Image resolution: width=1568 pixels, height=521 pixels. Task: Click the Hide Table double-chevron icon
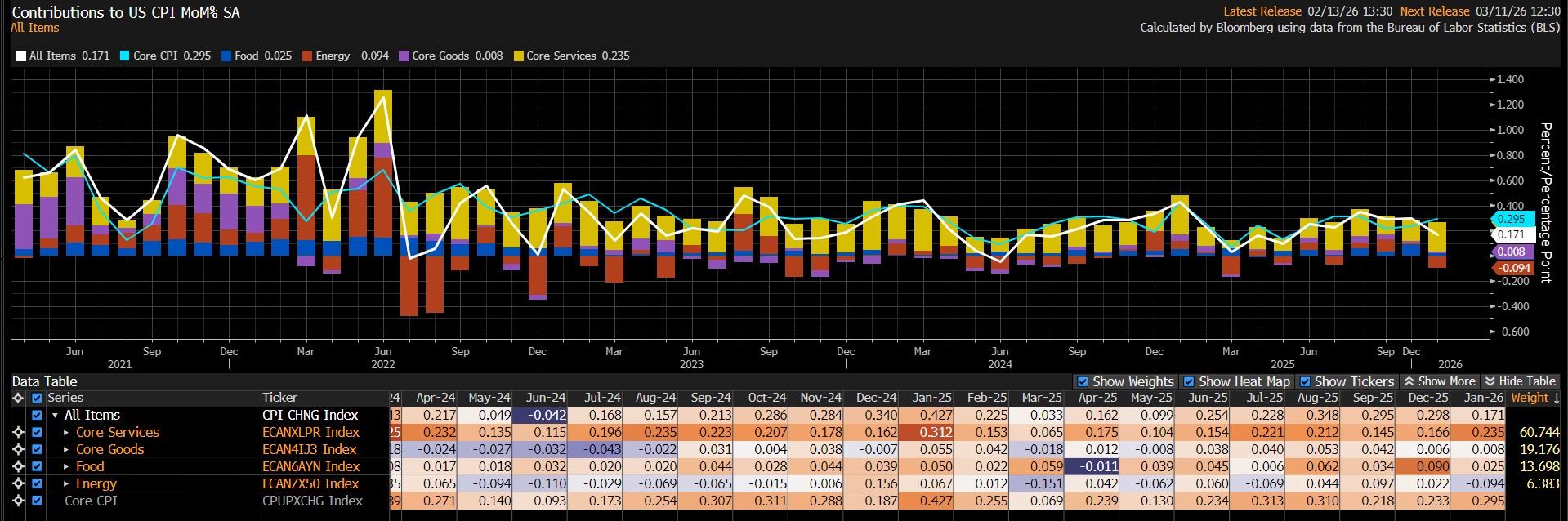click(1490, 381)
